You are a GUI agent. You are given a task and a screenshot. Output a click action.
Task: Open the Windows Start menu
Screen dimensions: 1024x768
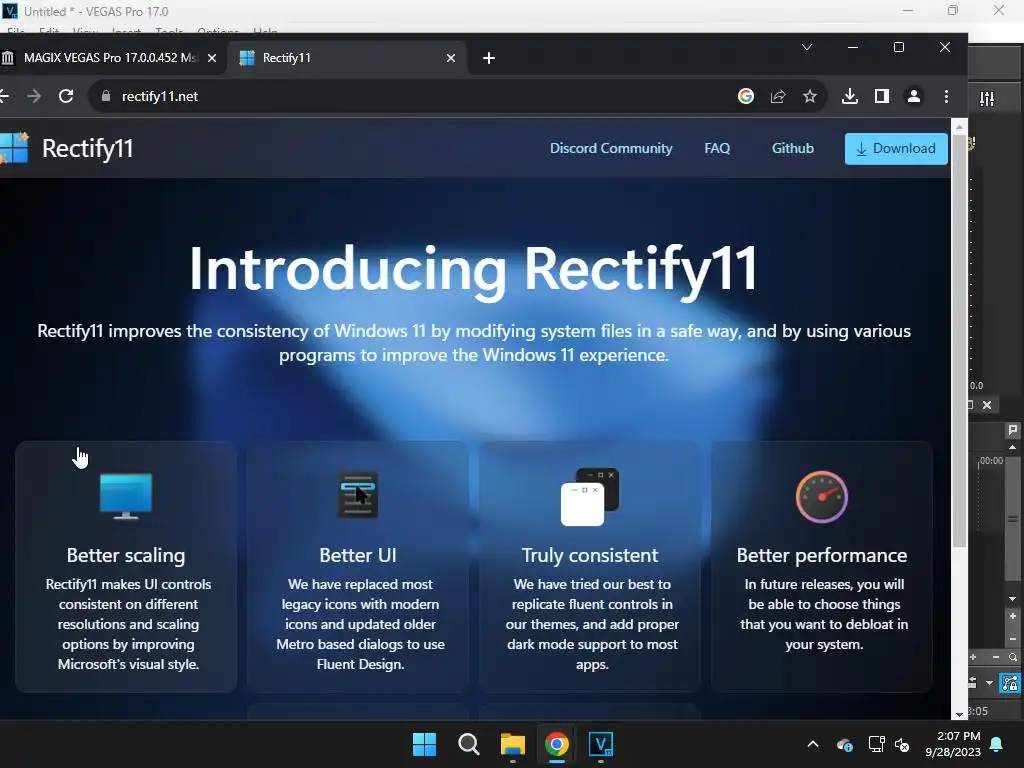[x=424, y=744]
